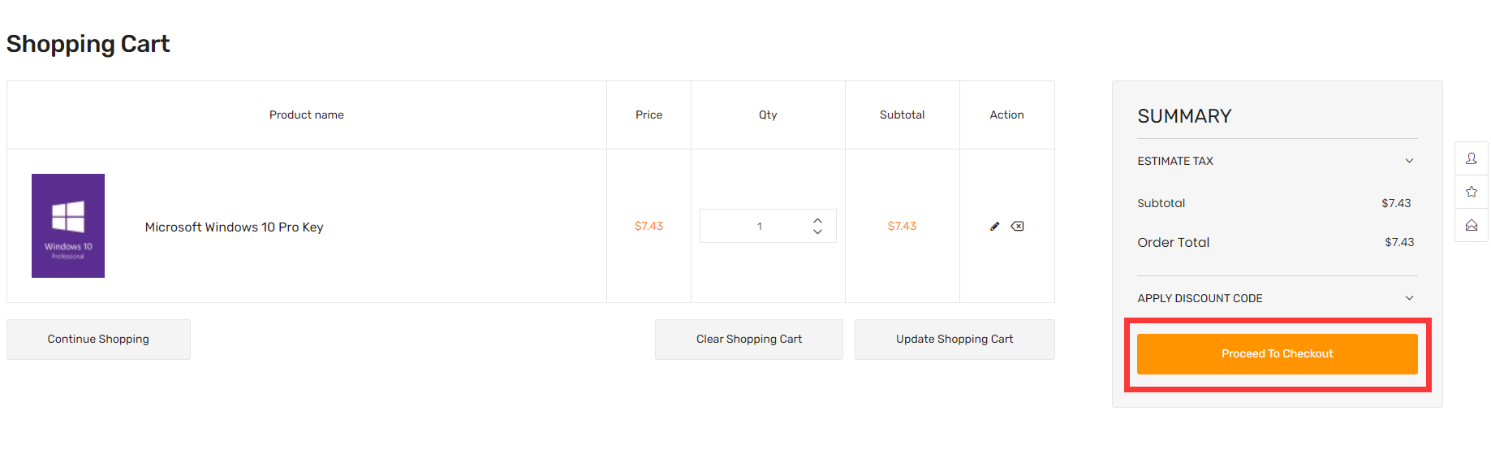Decrease quantity with the down arrow
The width and height of the screenshot is (1491, 450).
click(x=817, y=232)
